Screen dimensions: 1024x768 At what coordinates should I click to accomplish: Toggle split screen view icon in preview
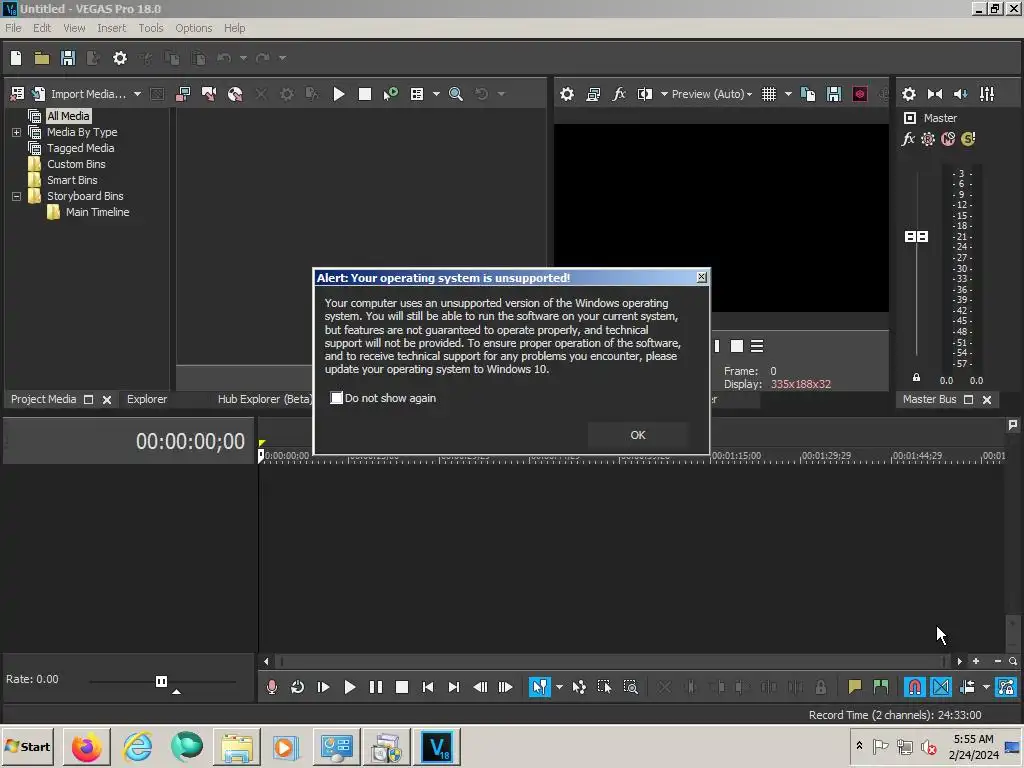click(645, 94)
